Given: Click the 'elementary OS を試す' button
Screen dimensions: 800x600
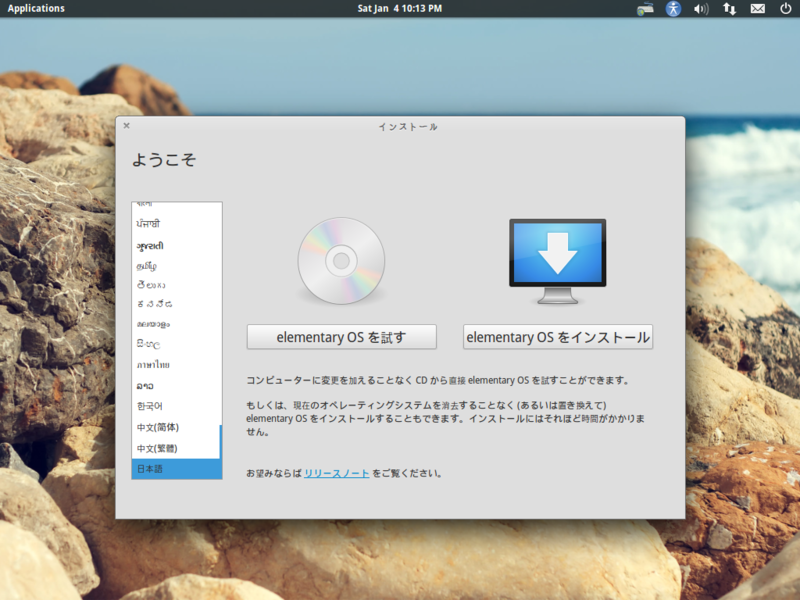Looking at the screenshot, I should (x=342, y=337).
